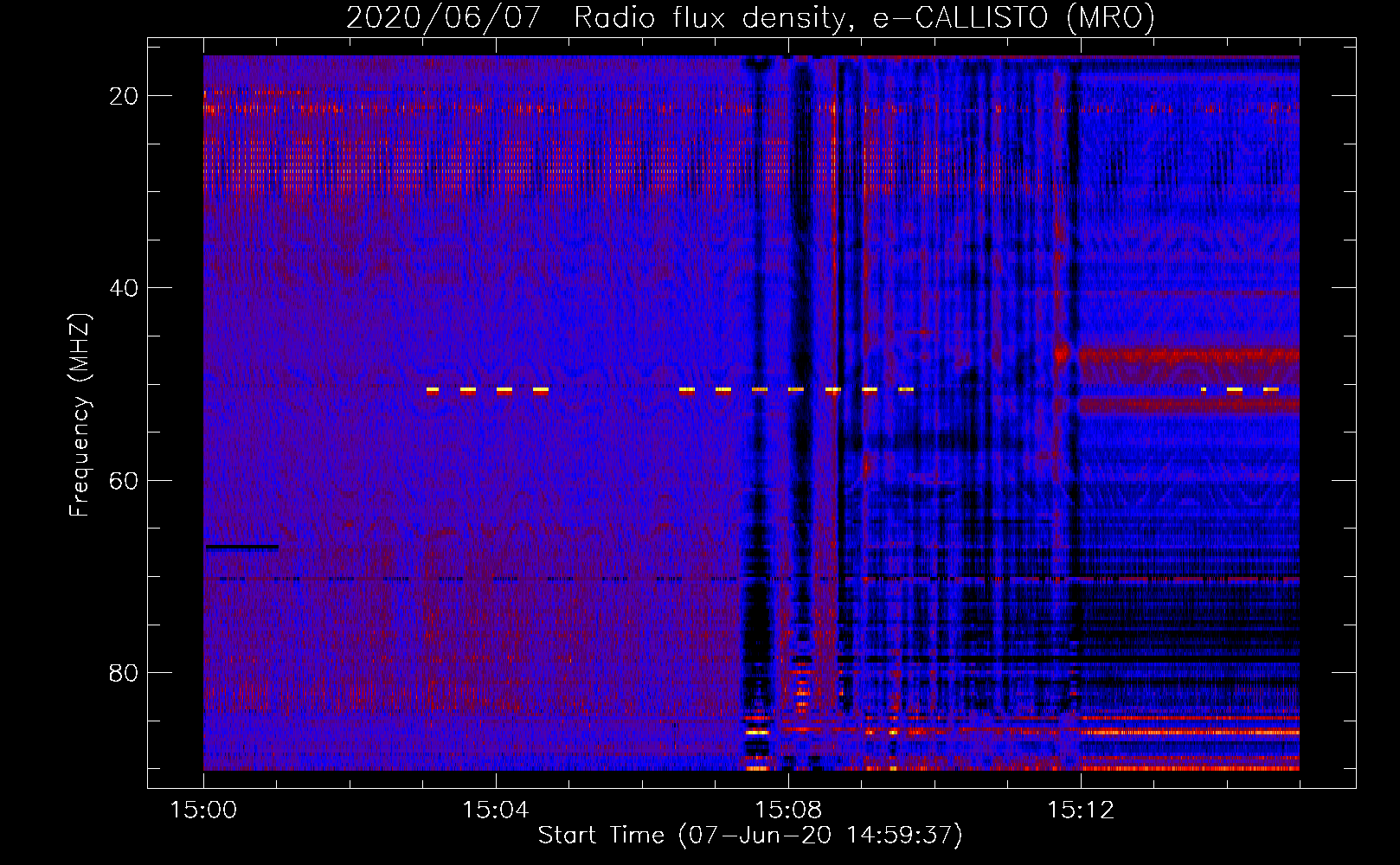Image resolution: width=1400 pixels, height=865 pixels.
Task: Click the 'Frequency (MHZ)' y-axis label
Action: 80,415
